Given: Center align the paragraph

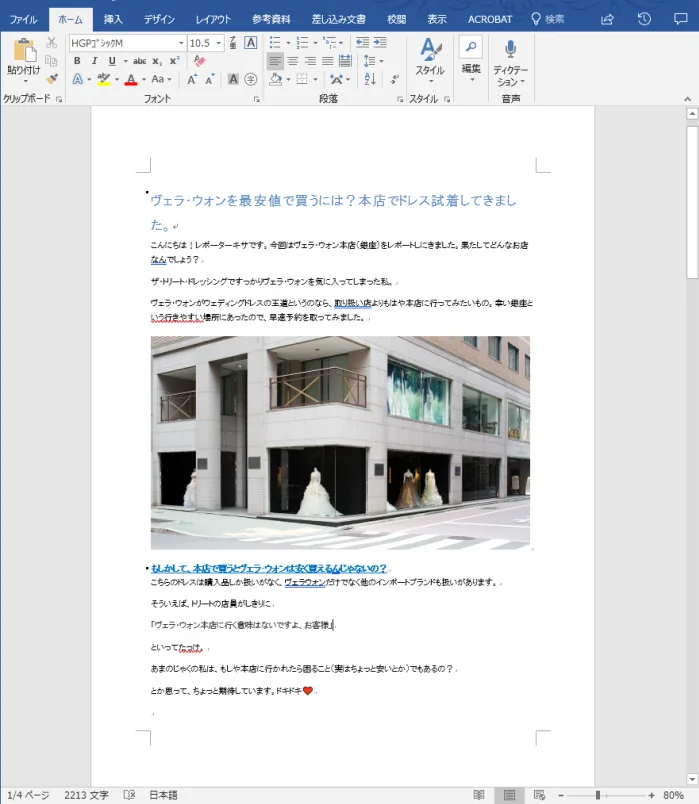Looking at the screenshot, I should [293, 61].
